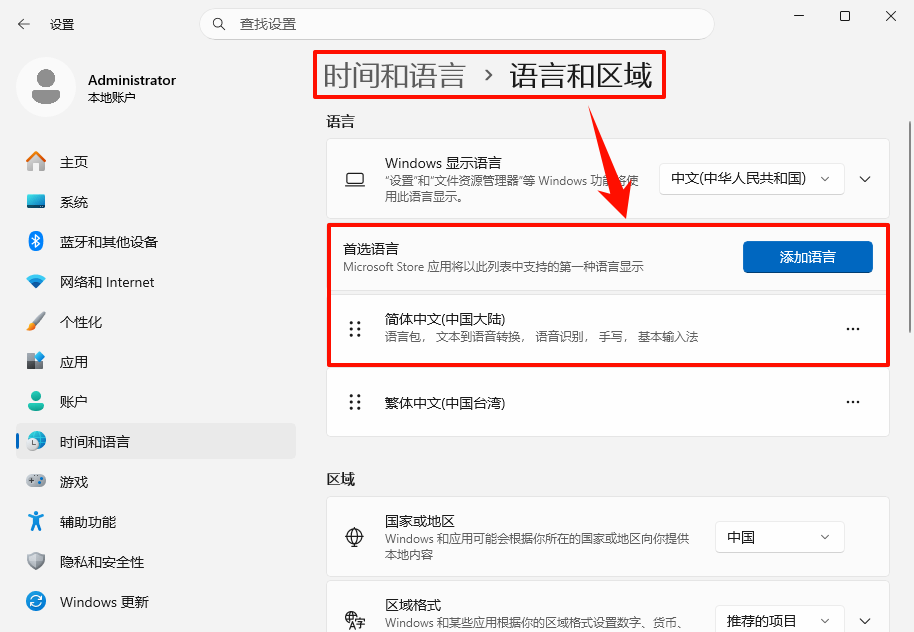Click the vertical scrollbar on right
This screenshot has width=914, height=632.
[911, 227]
